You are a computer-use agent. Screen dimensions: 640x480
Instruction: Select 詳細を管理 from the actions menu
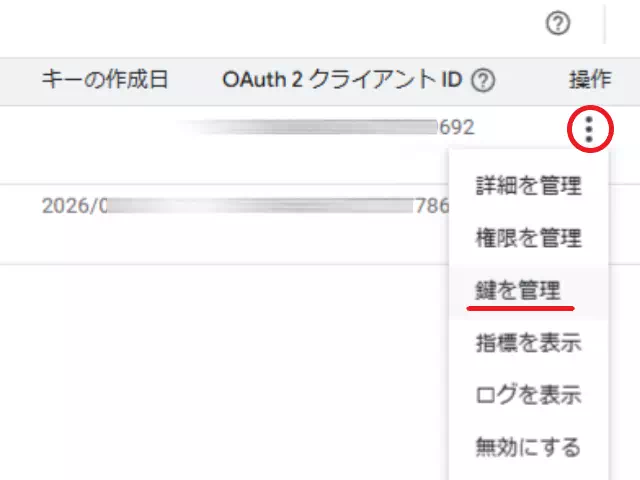(x=528, y=185)
